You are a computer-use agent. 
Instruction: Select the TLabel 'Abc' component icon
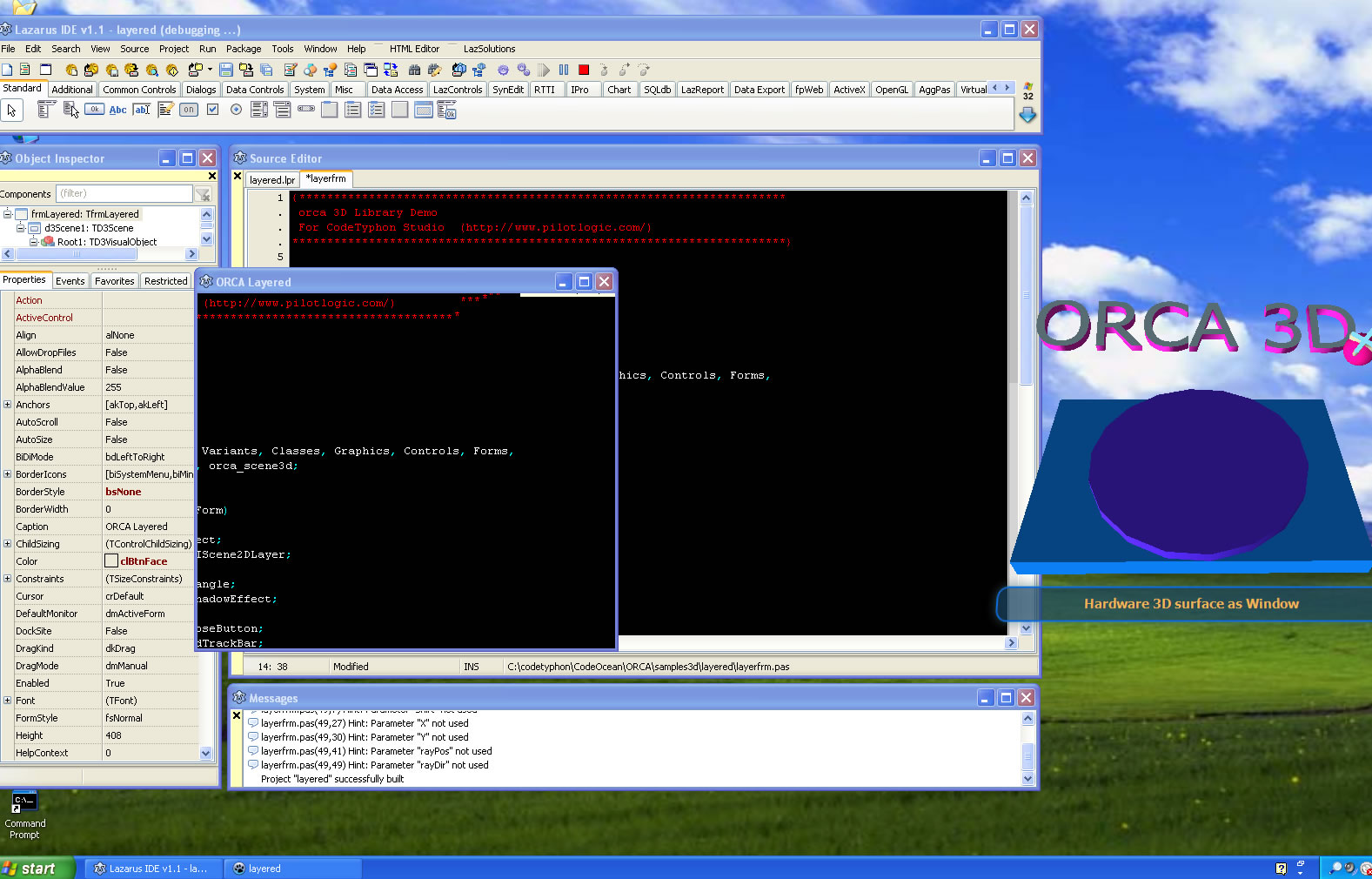pyautogui.click(x=117, y=110)
